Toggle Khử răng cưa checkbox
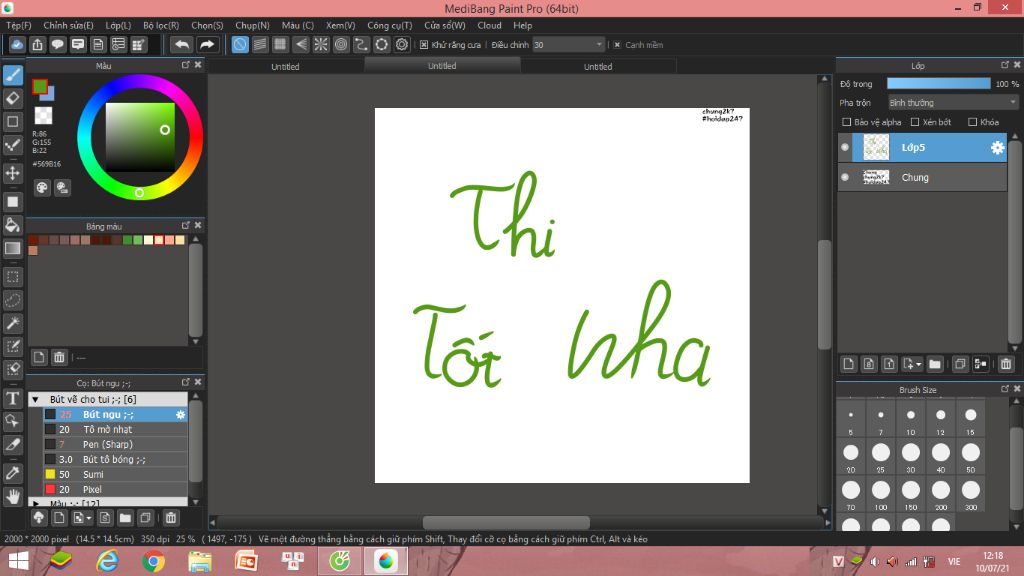This screenshot has width=1024, height=576. 424,44
